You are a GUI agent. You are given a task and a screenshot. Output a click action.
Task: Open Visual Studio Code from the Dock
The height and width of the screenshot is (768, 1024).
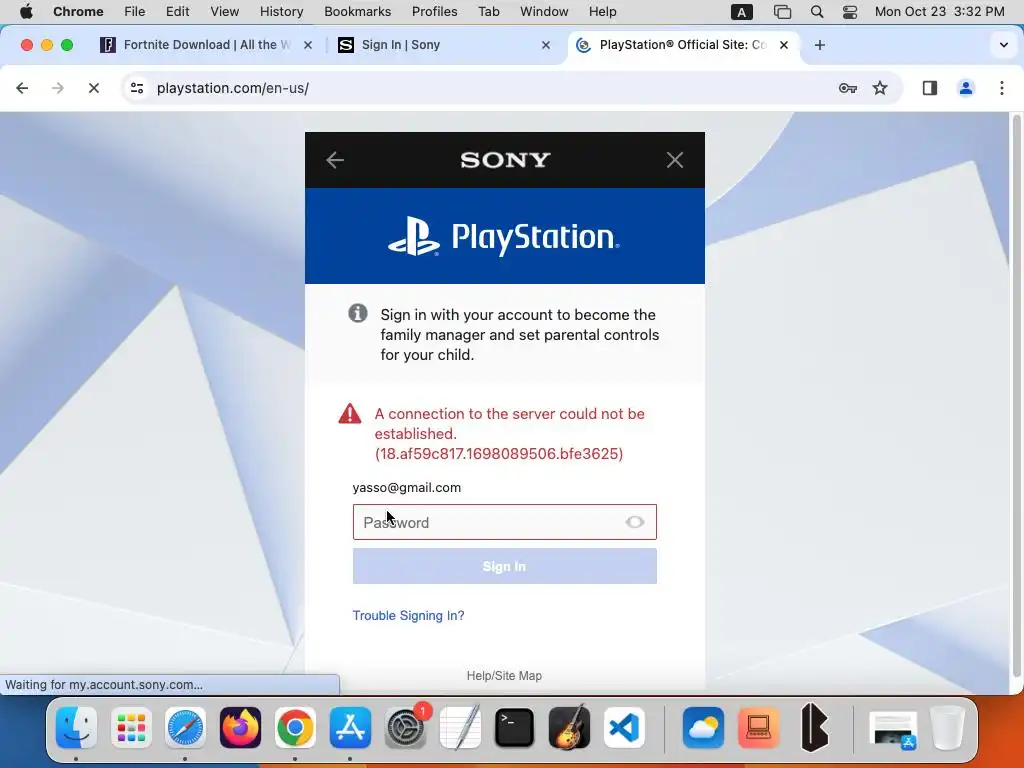pyautogui.click(x=624, y=728)
